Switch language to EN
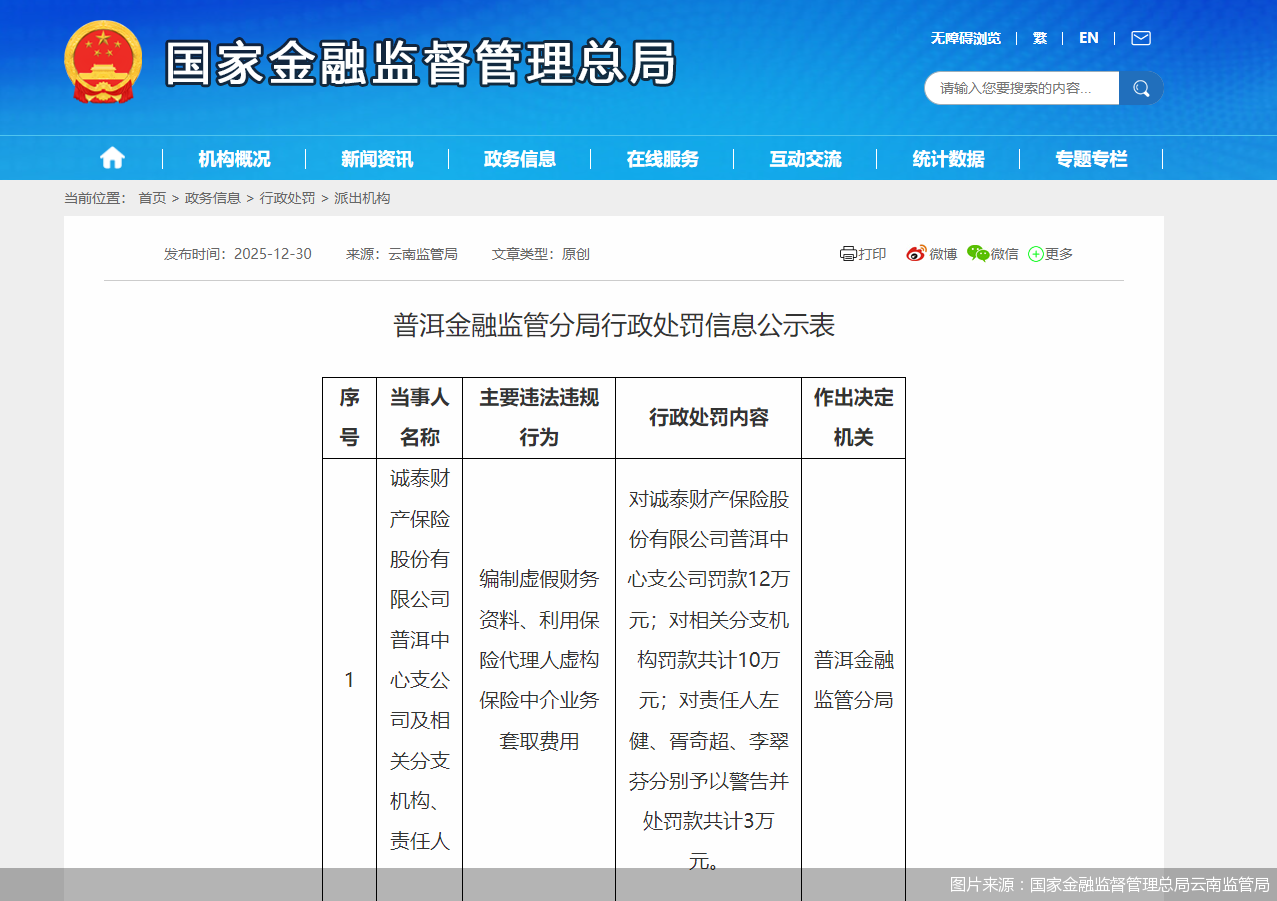The width and height of the screenshot is (1277, 901). (x=1088, y=37)
